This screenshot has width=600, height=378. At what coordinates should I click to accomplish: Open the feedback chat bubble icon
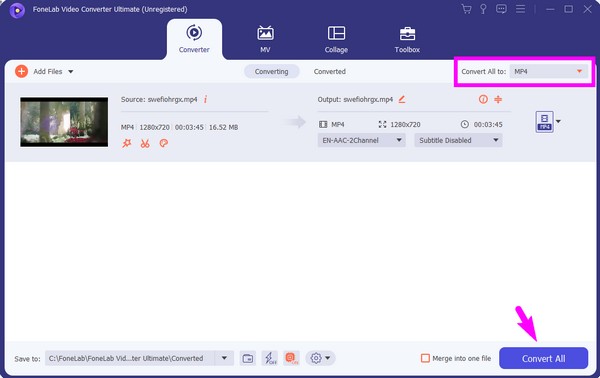click(501, 9)
